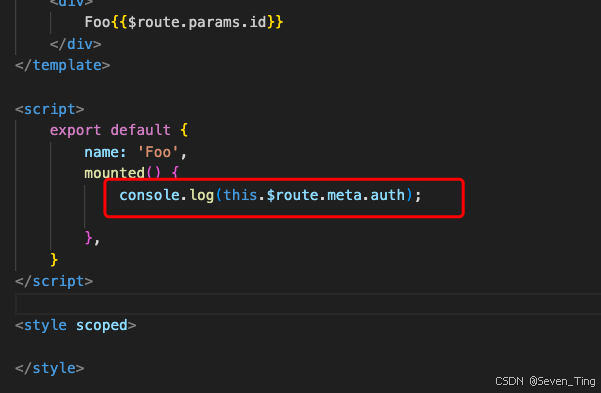The image size is (601, 393).
Task: Click the closing style tag
Action: point(49,368)
